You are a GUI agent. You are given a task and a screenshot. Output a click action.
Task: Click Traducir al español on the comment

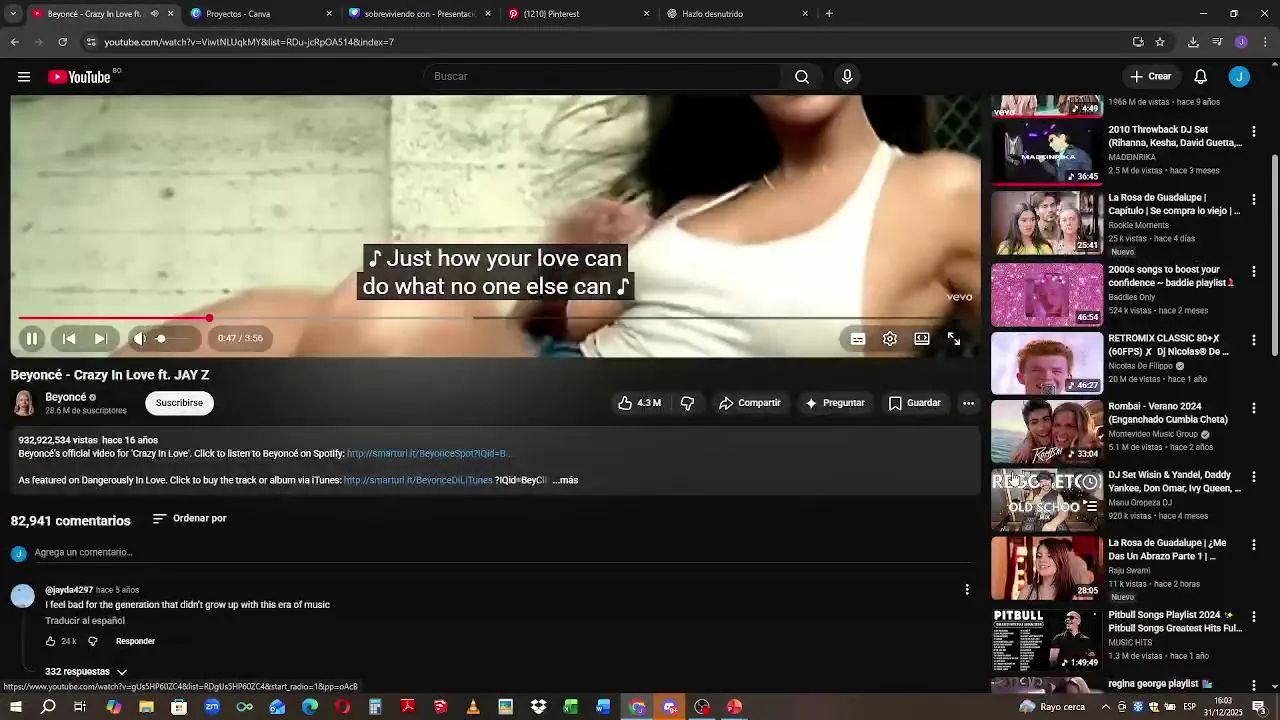[x=85, y=621]
